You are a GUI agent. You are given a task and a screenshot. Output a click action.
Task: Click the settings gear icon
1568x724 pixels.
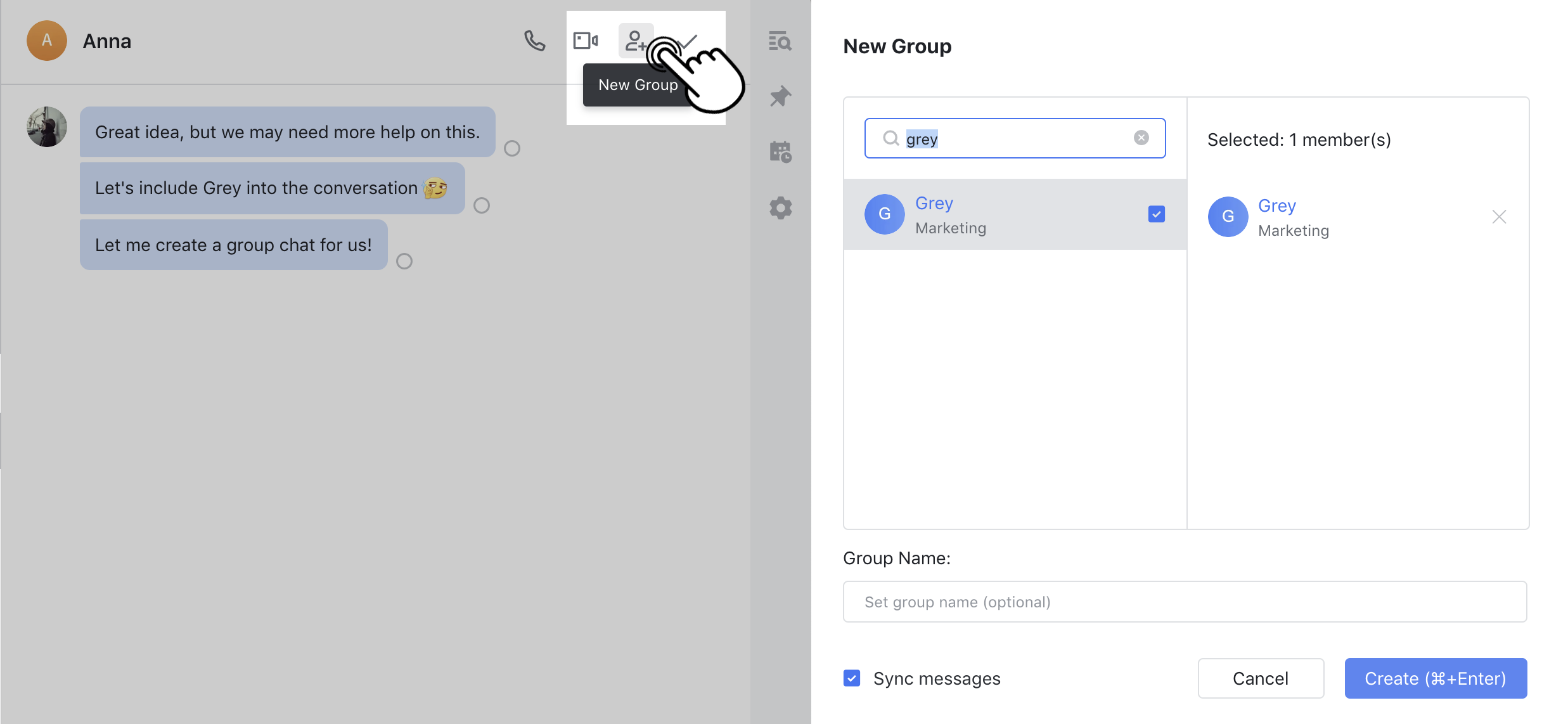782,208
